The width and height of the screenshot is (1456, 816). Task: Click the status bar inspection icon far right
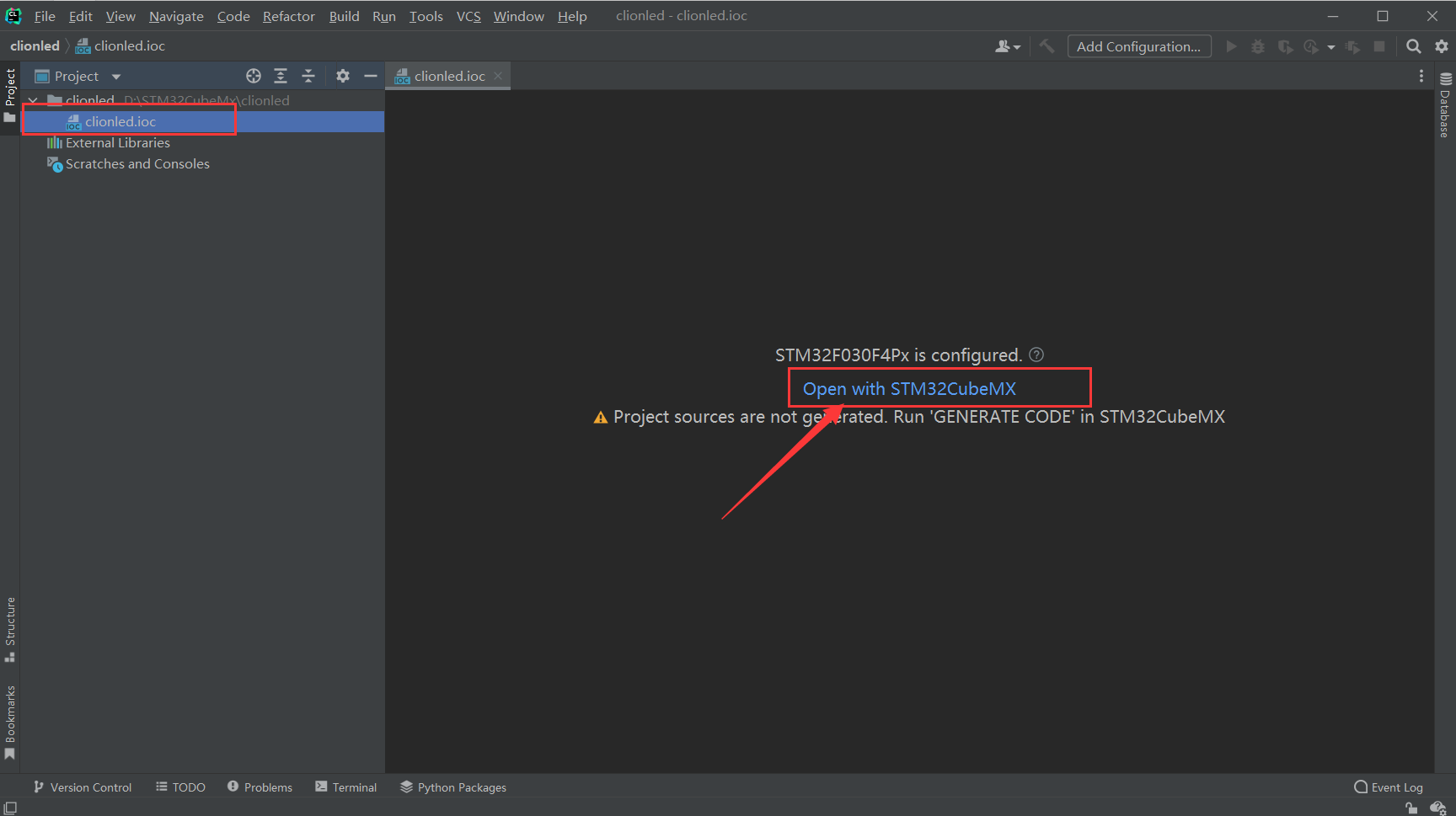pos(1438,808)
